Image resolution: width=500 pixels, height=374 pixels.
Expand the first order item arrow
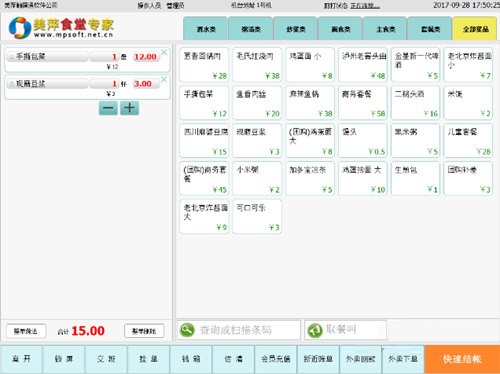click(x=11, y=57)
